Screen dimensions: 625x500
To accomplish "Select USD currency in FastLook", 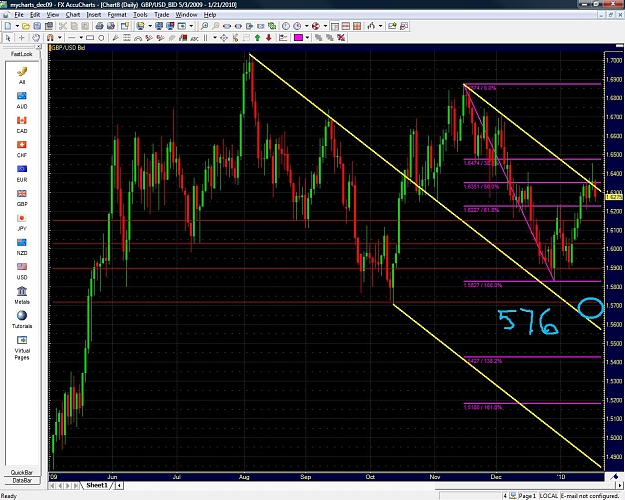I will tap(22, 271).
